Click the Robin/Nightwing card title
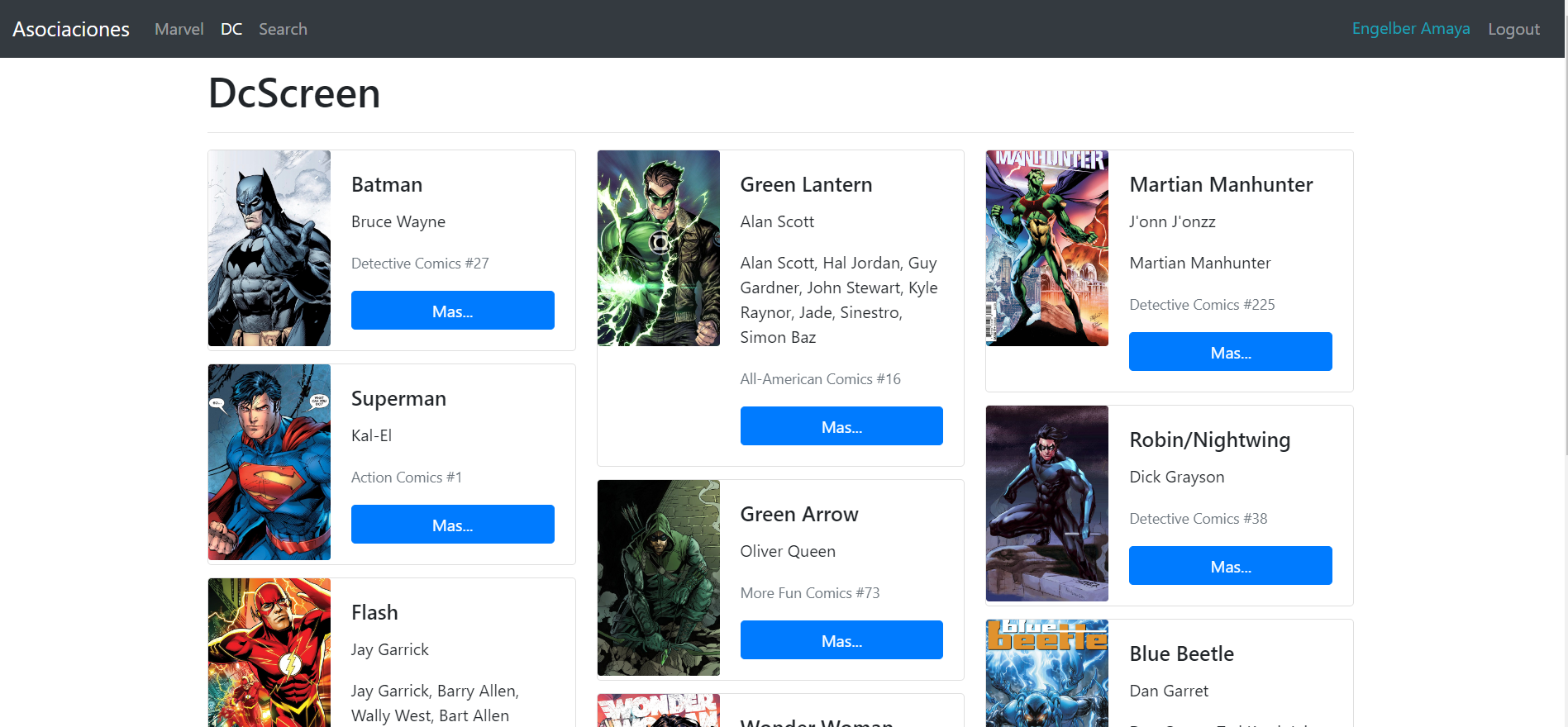1568x727 pixels. 1209,440
